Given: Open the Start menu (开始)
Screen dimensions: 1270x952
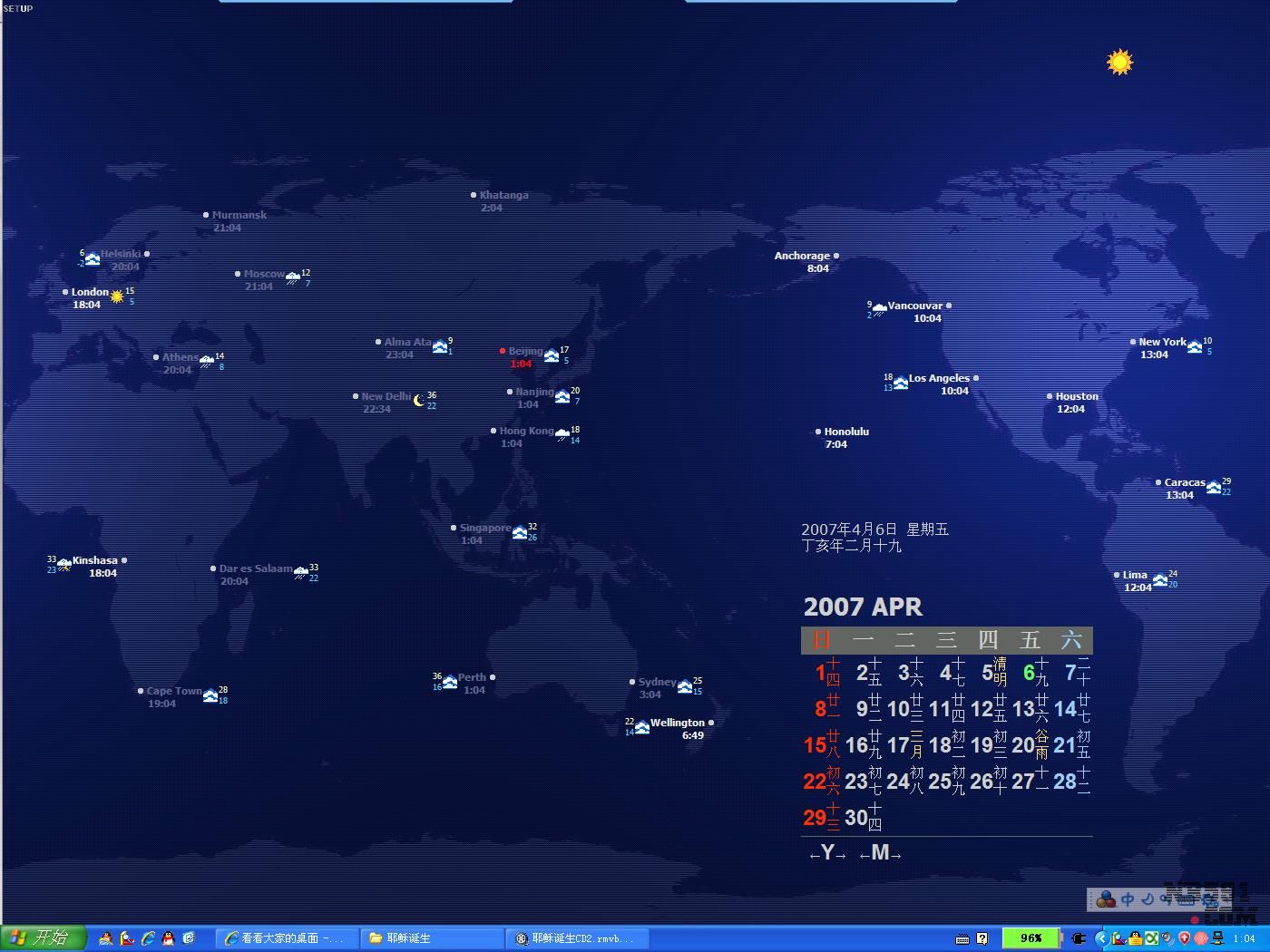Looking at the screenshot, I should [x=44, y=937].
